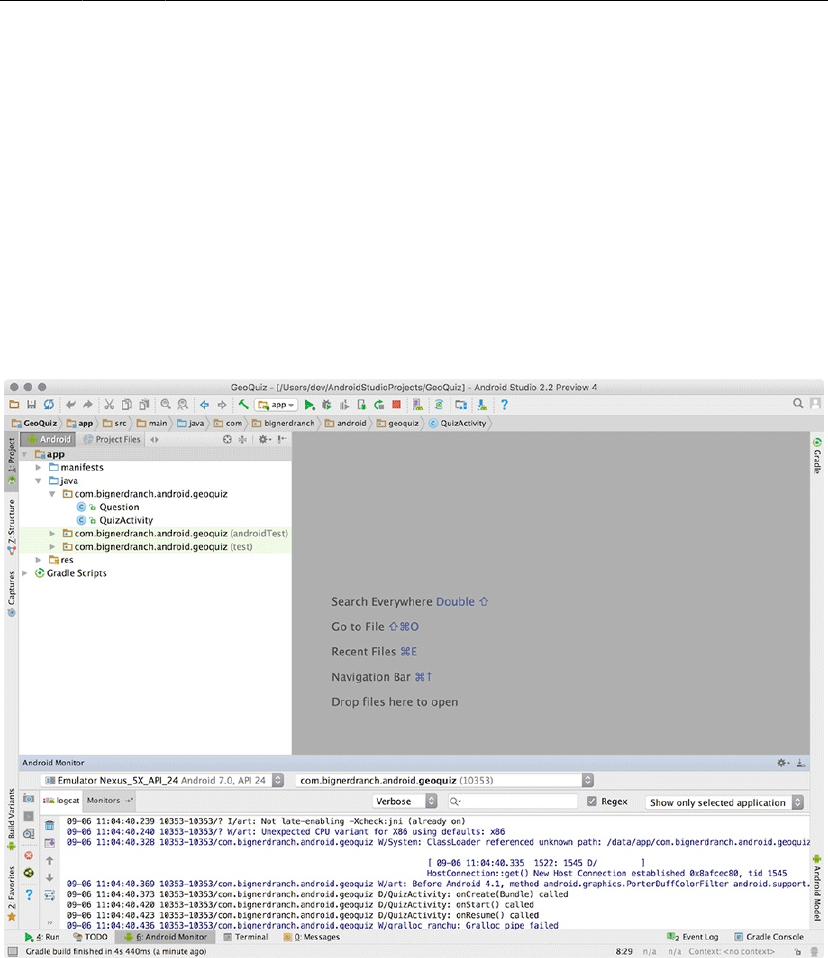The width and height of the screenshot is (828, 958).
Task: Click the Open folder toolbar icon
Action: [14, 404]
